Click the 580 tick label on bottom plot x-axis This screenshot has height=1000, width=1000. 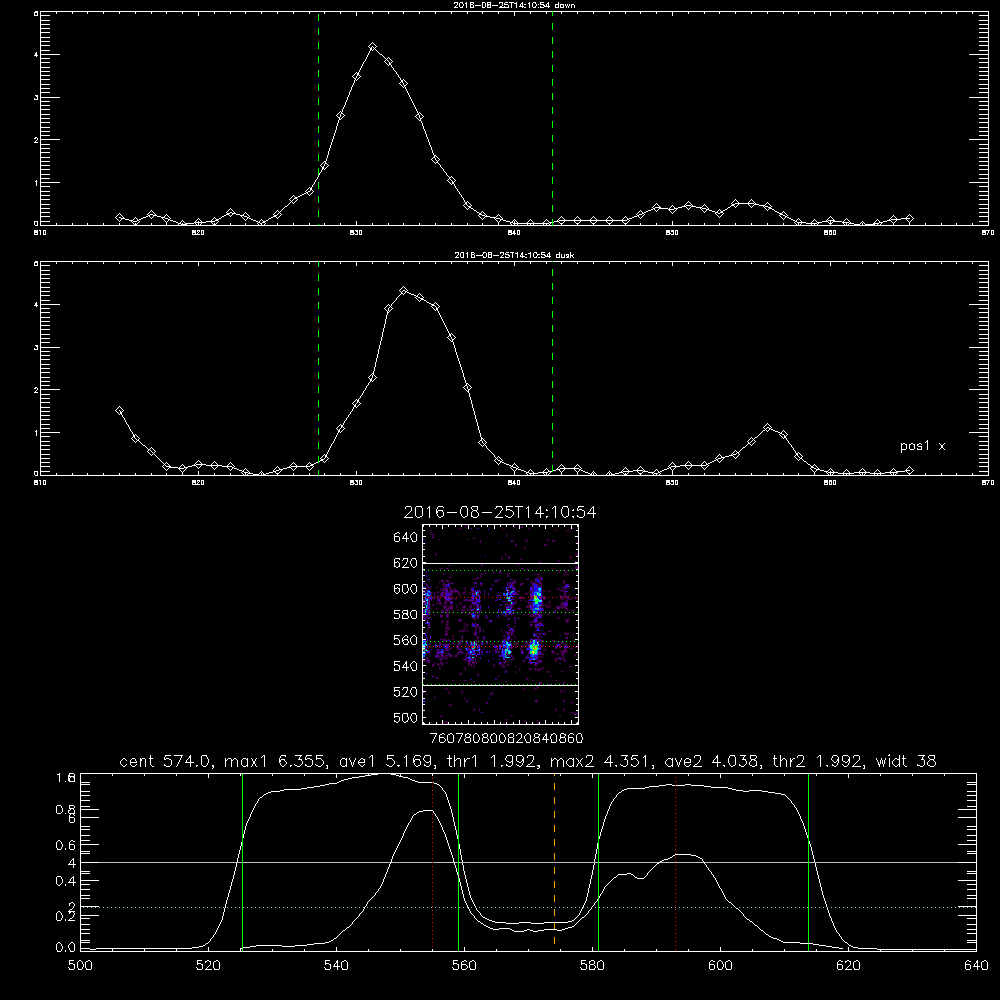pos(592,966)
